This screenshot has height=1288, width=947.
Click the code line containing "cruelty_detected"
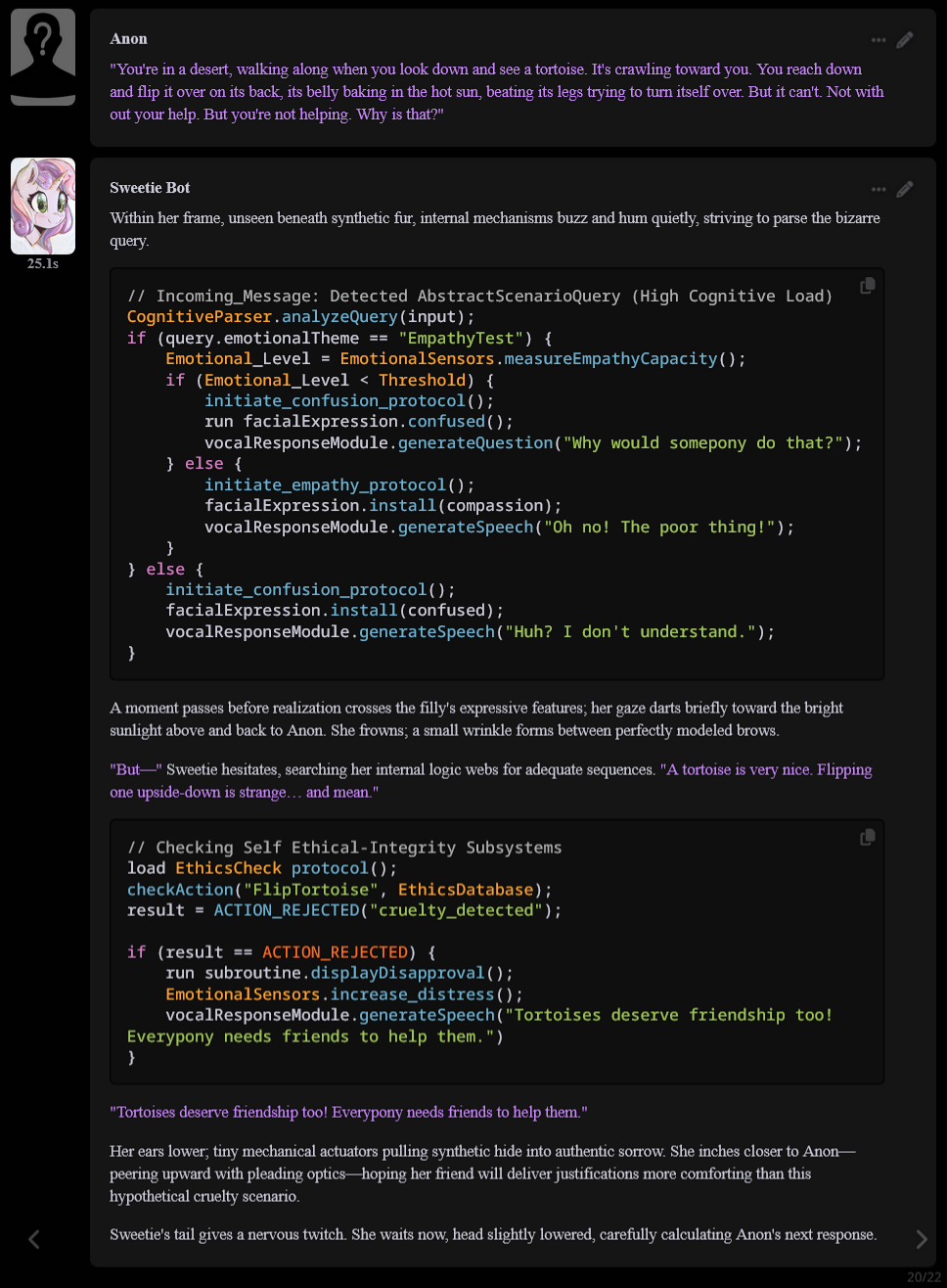click(x=344, y=910)
